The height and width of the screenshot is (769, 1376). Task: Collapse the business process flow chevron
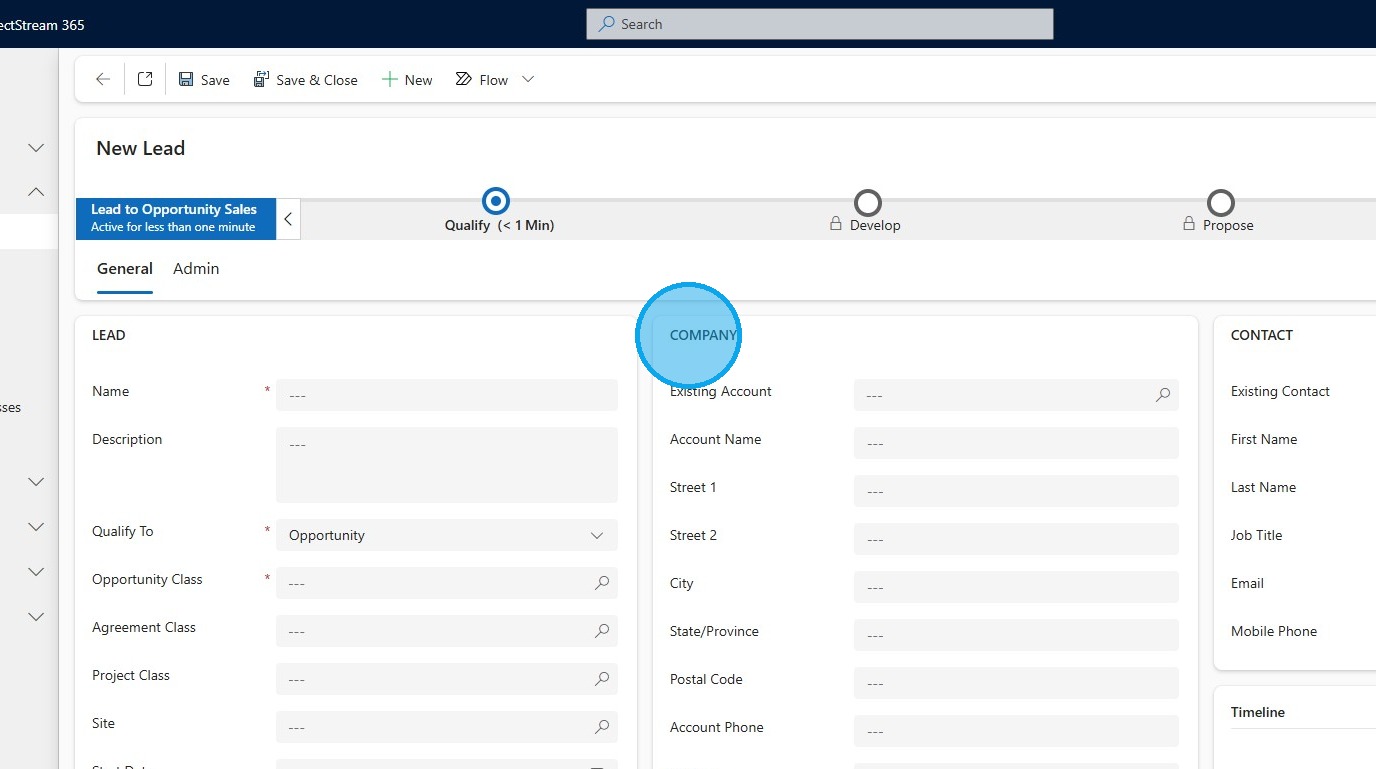coord(288,219)
